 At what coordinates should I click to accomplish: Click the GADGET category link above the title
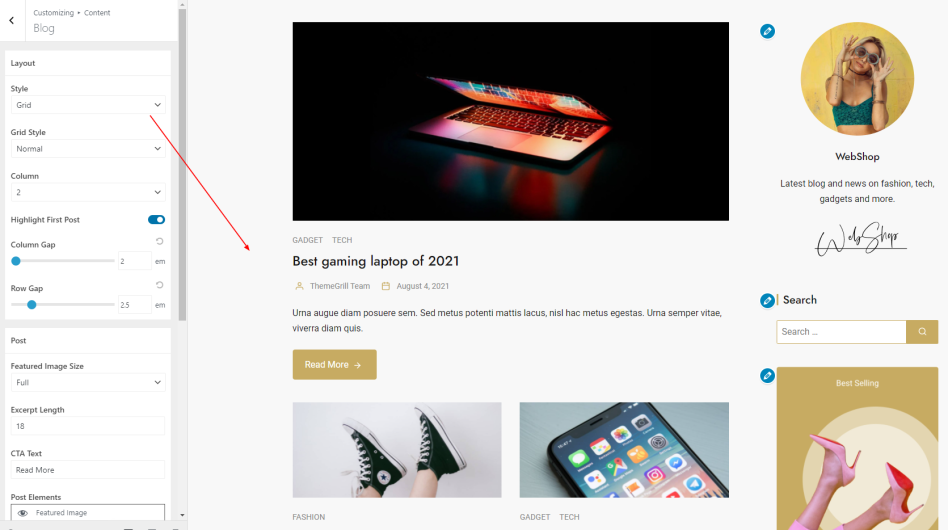[x=307, y=240]
